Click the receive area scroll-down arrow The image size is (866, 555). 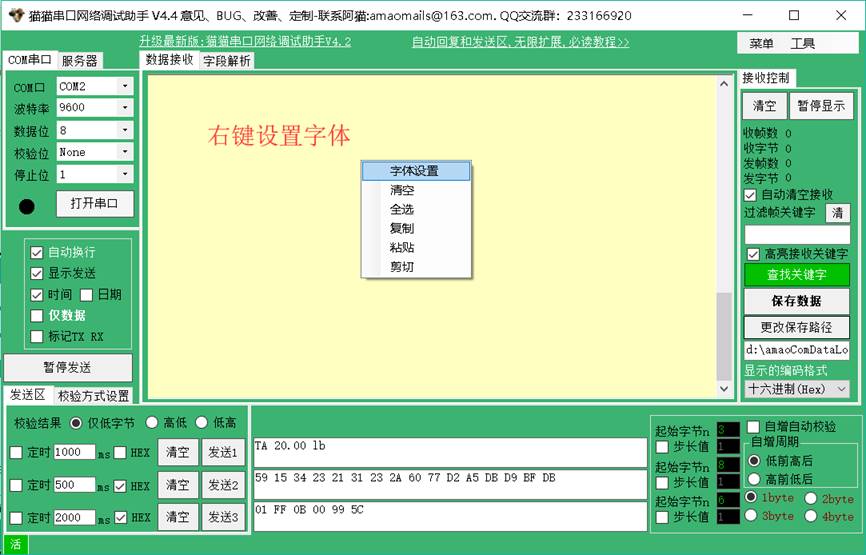[725, 388]
